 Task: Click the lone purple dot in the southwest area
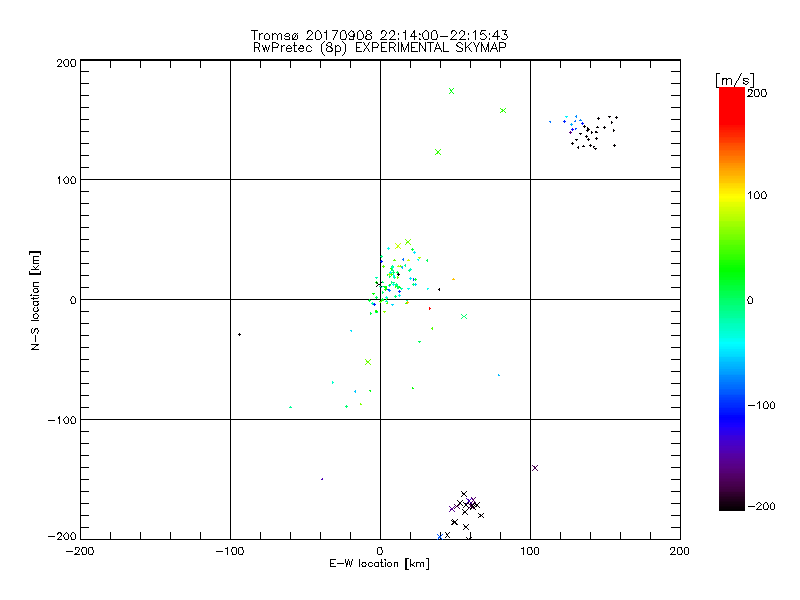point(322,479)
